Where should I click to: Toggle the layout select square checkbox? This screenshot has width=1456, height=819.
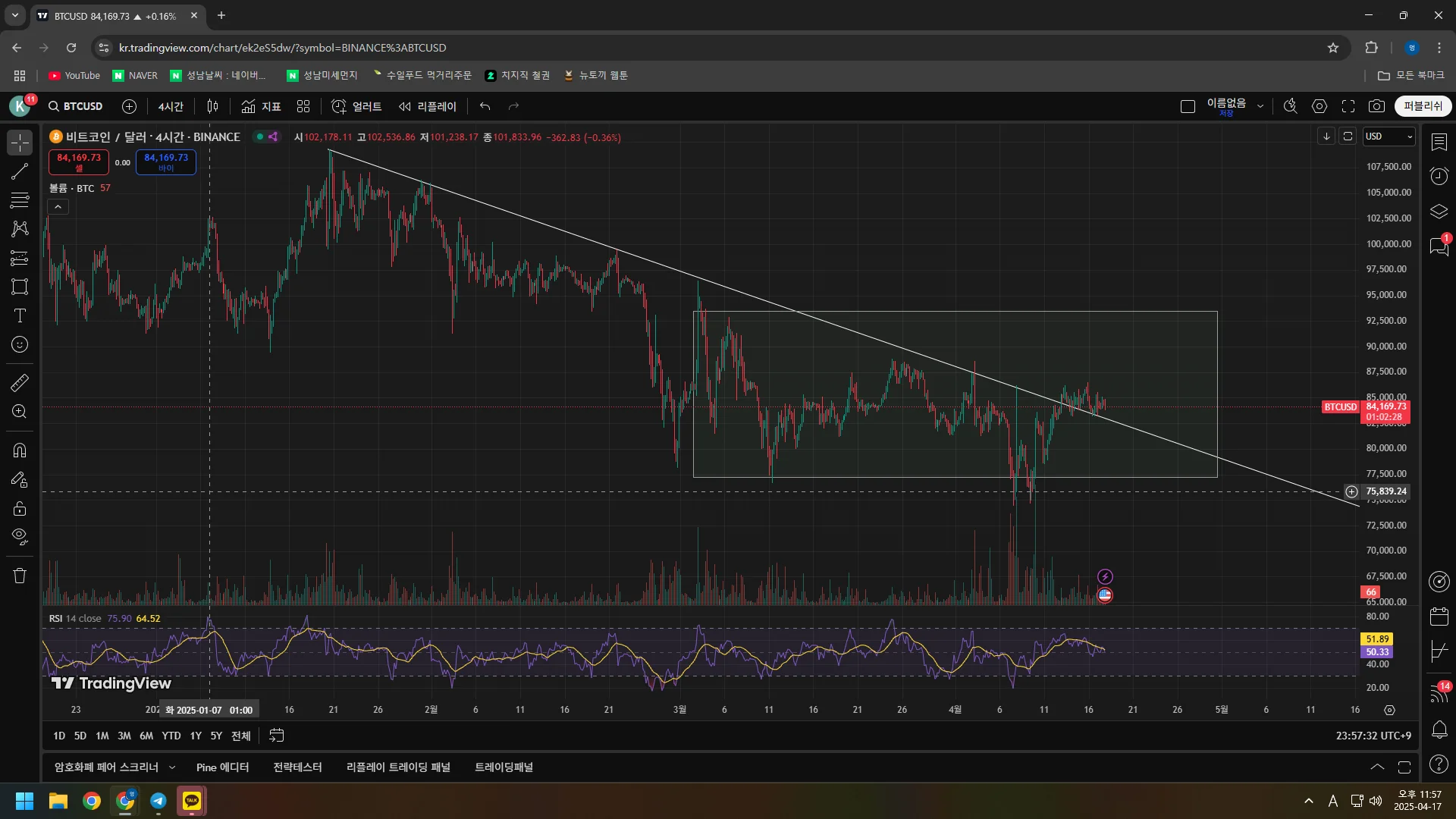[x=1188, y=106]
